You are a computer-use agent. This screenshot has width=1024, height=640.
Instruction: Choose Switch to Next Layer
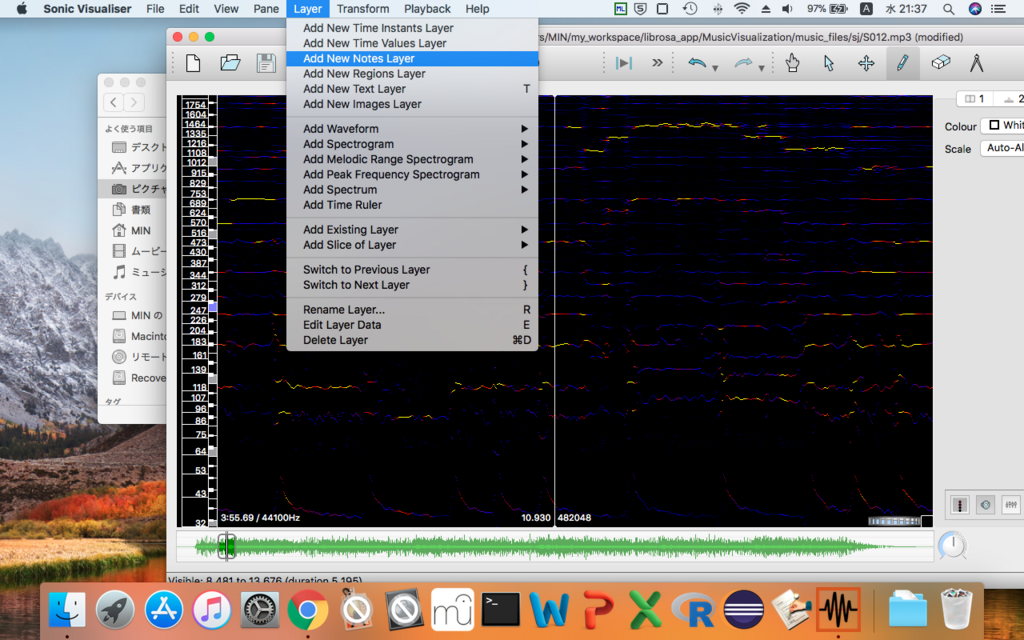pos(412,285)
